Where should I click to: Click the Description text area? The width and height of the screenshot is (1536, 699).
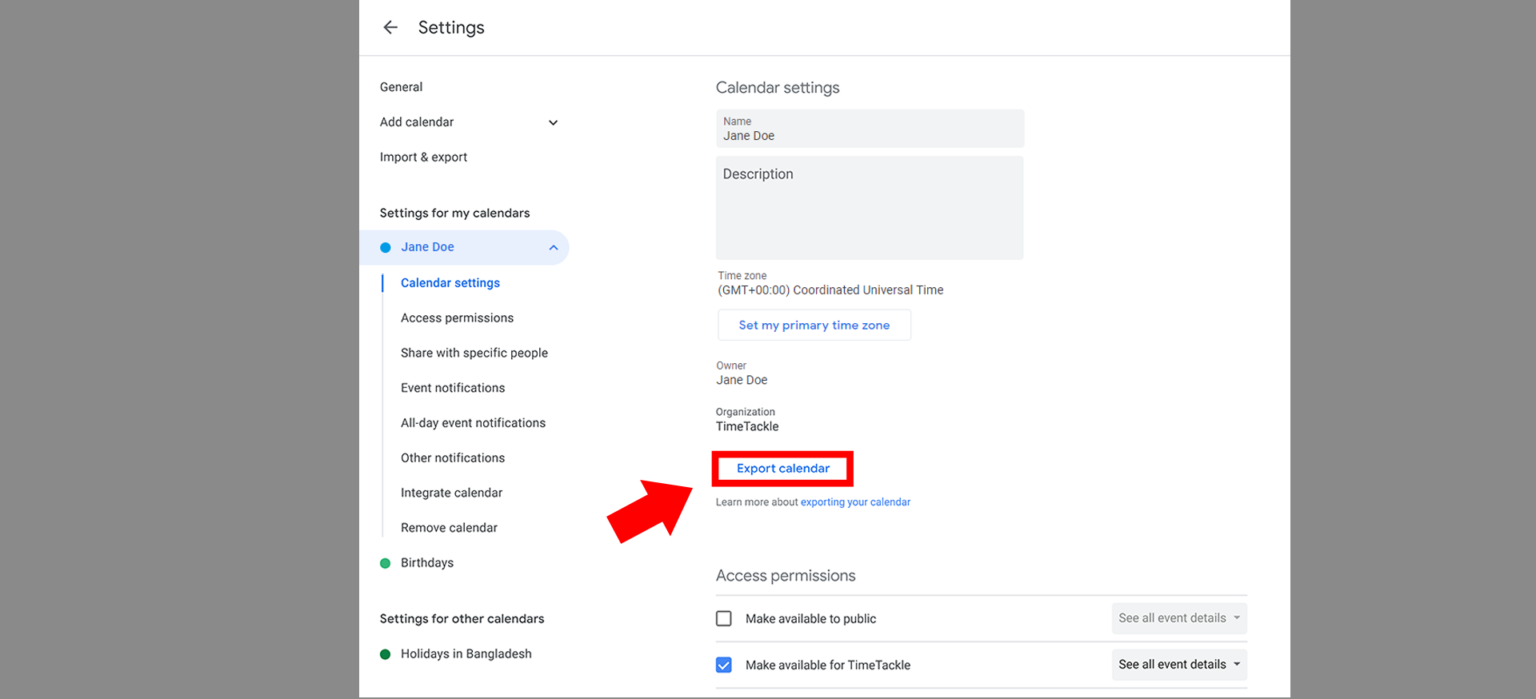click(869, 207)
